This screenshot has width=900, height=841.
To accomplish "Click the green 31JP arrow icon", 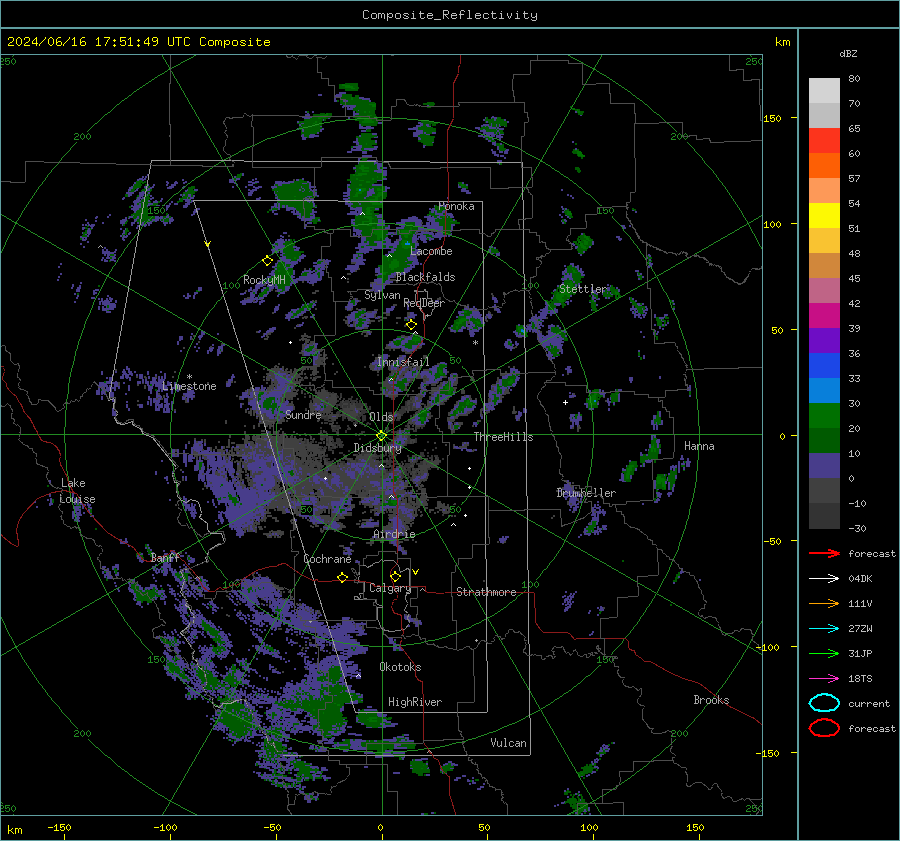I will click(824, 653).
